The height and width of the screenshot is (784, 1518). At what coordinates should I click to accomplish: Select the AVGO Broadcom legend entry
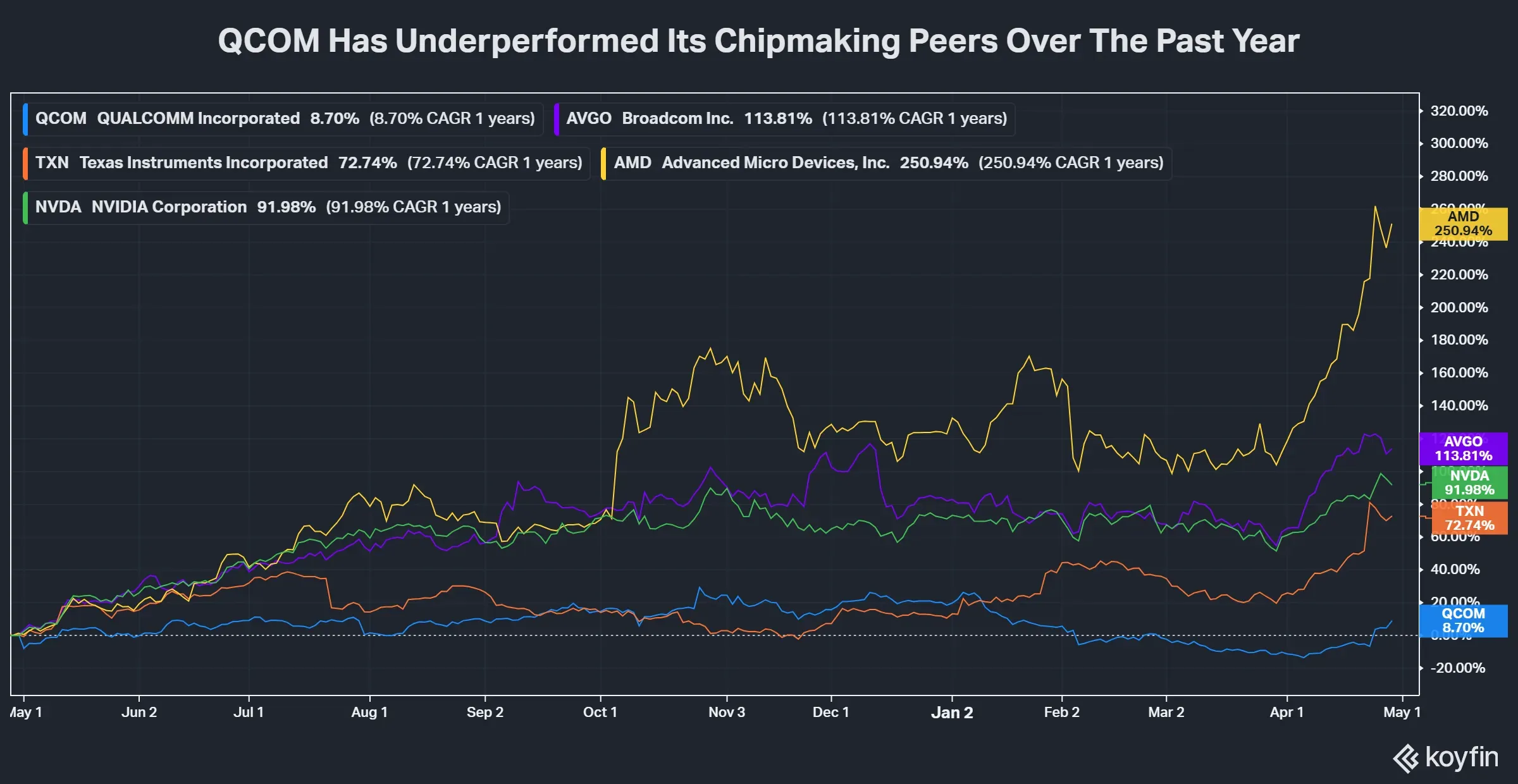click(x=786, y=119)
